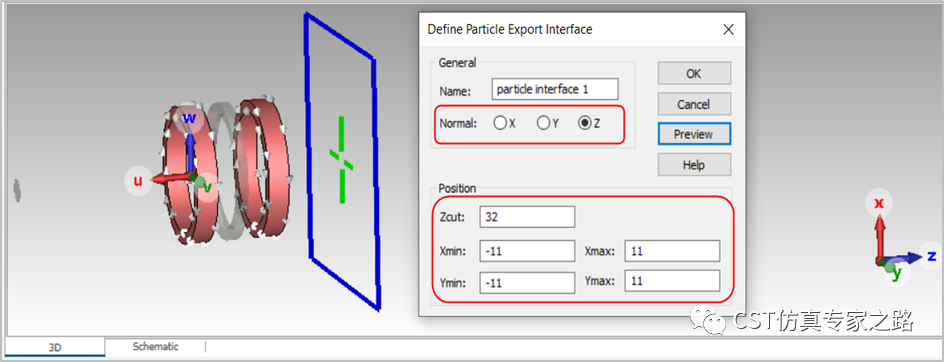Screen dimensions: 944x362
Task: Click into the Xmax field
Action: point(672,251)
